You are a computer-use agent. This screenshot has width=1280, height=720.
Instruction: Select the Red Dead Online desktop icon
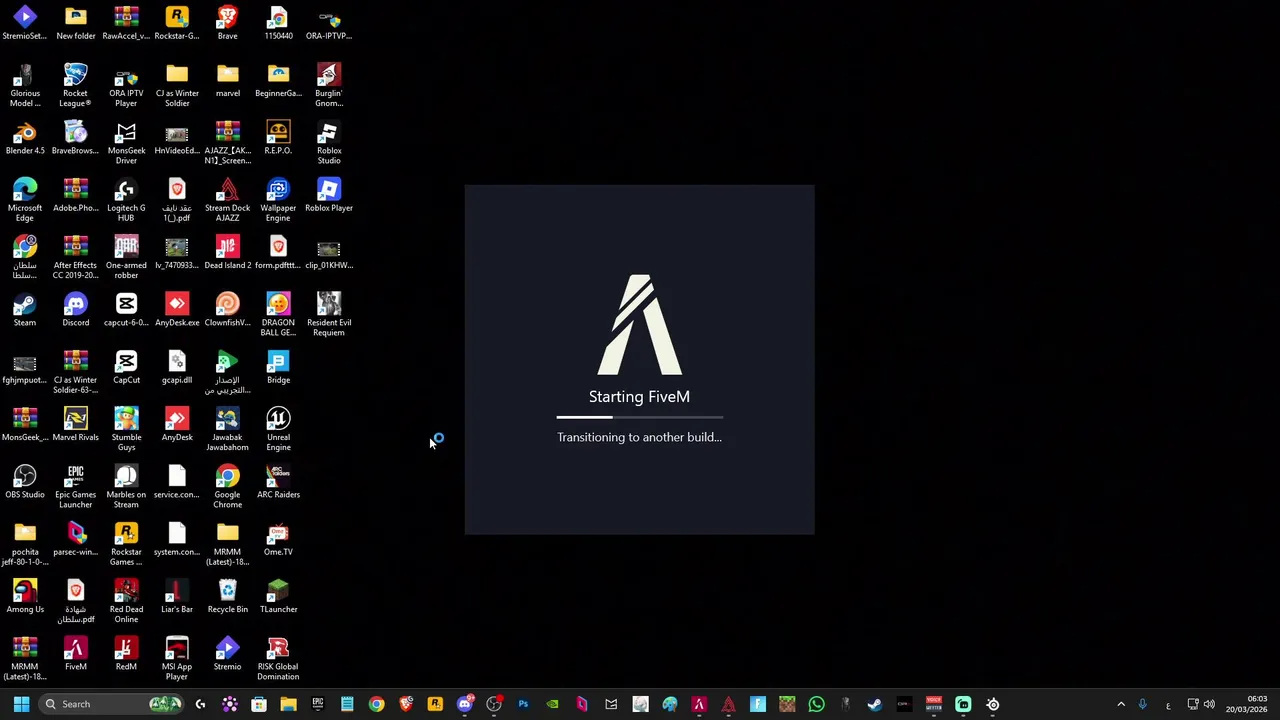coord(126,602)
